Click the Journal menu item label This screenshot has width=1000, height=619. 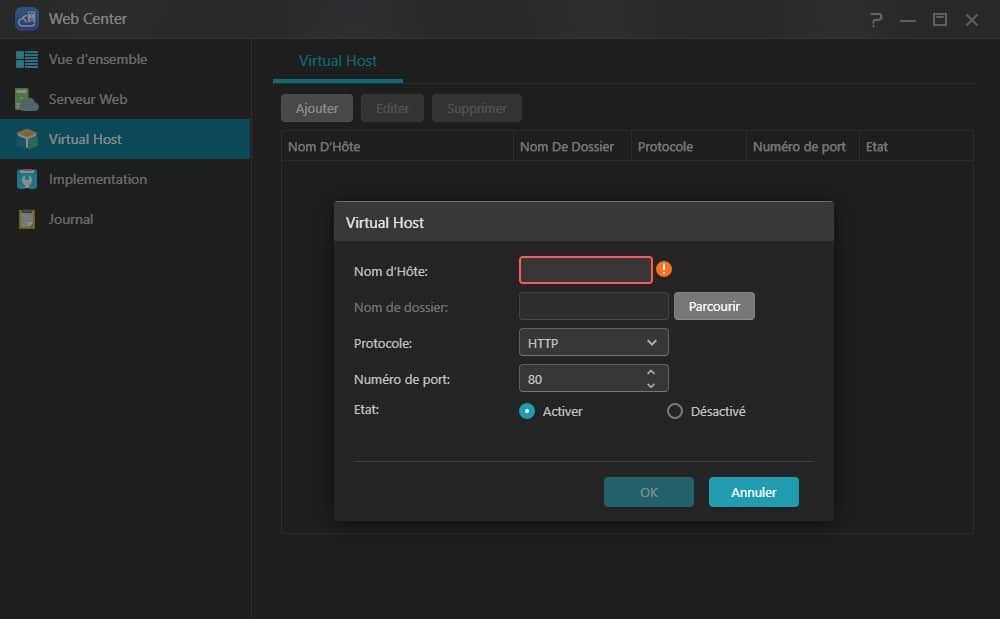(x=71, y=220)
